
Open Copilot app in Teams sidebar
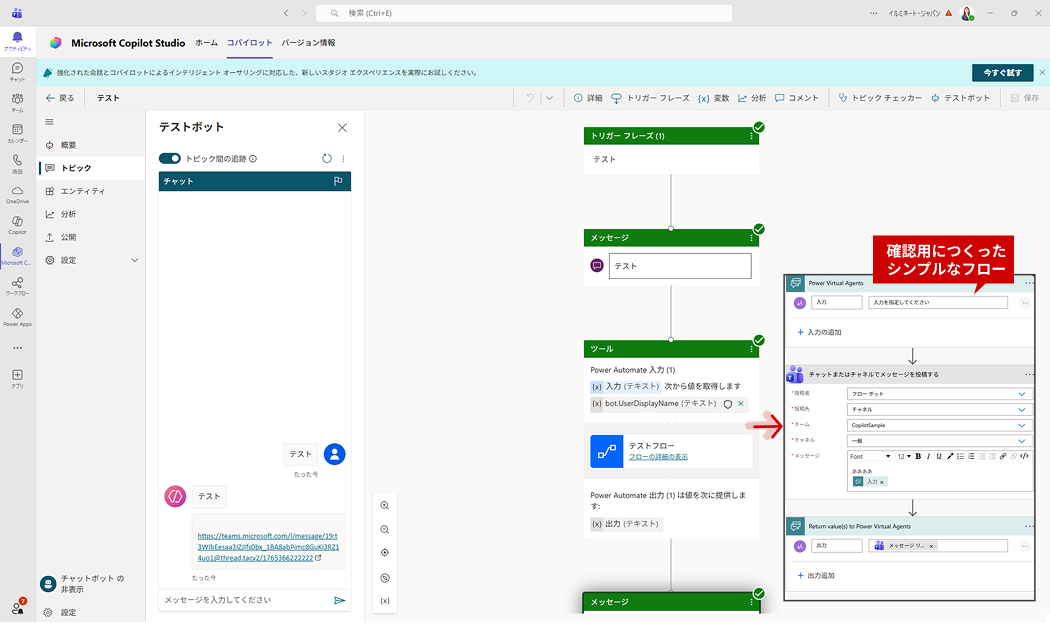17,224
